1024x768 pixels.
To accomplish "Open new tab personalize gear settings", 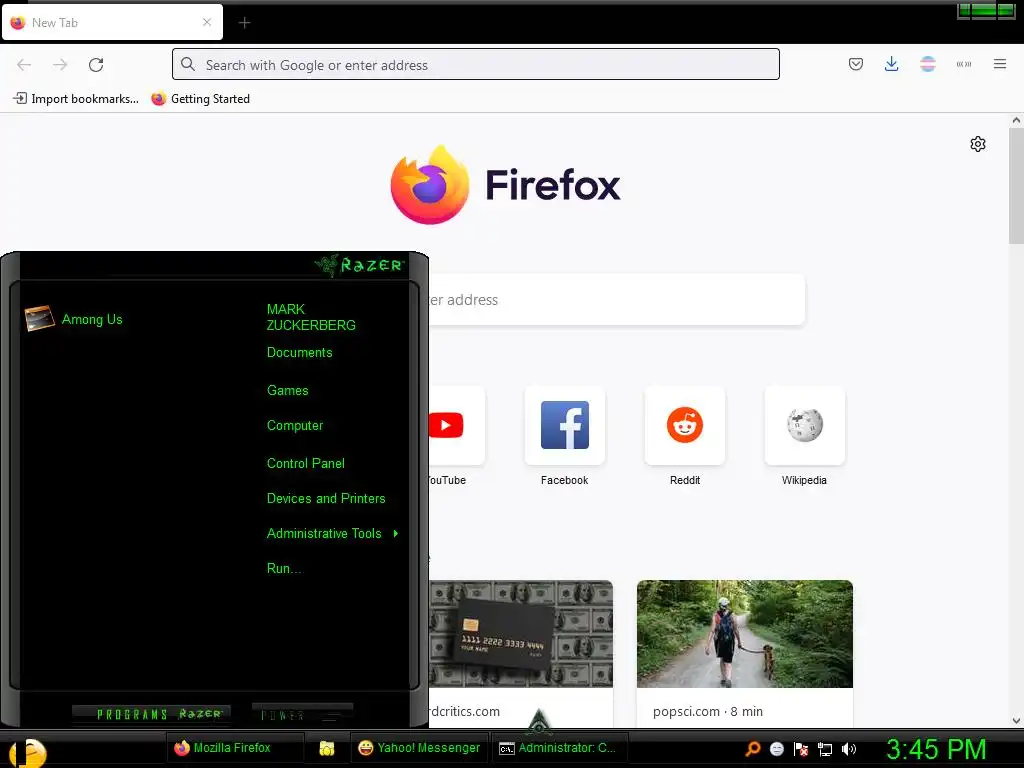I will [978, 144].
